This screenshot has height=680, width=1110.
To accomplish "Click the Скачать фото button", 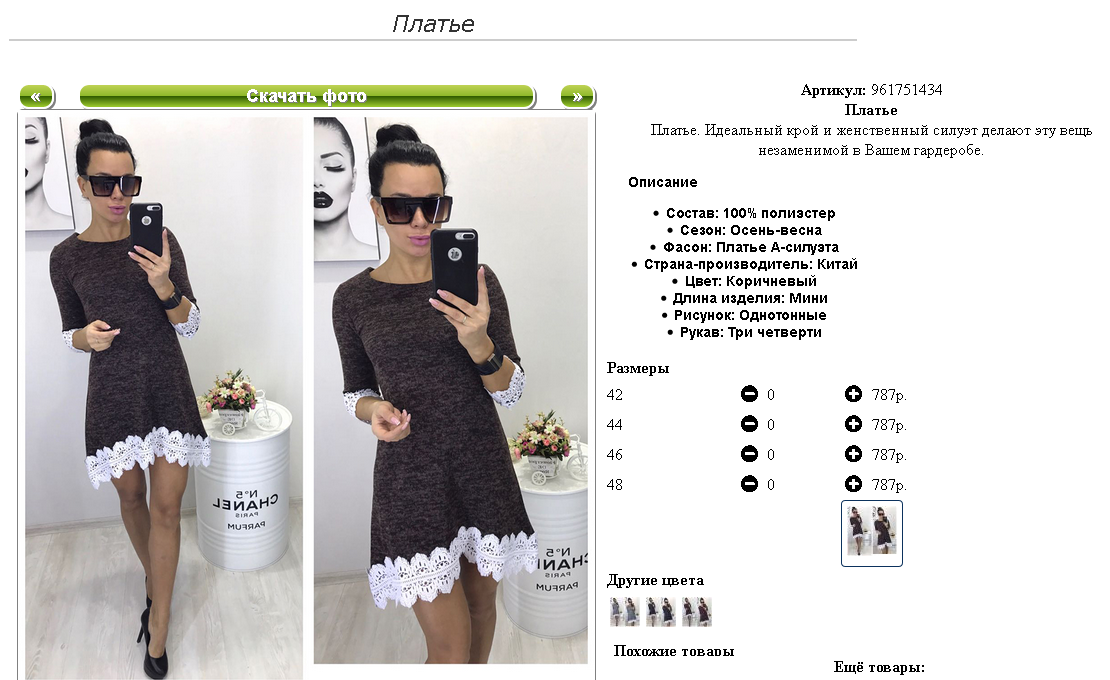I will click(x=307, y=96).
